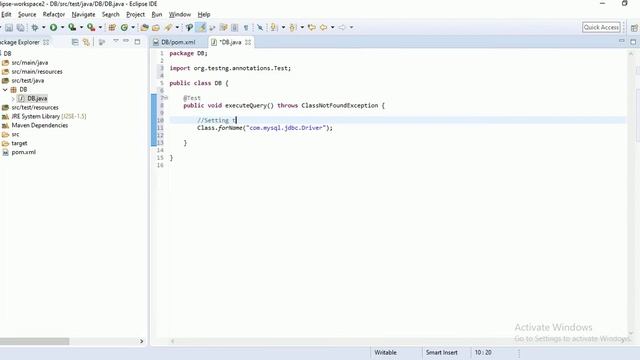Open the Next Annotation dropdown arrow
The height and width of the screenshot is (360, 640).
pyautogui.click(x=283, y=27)
